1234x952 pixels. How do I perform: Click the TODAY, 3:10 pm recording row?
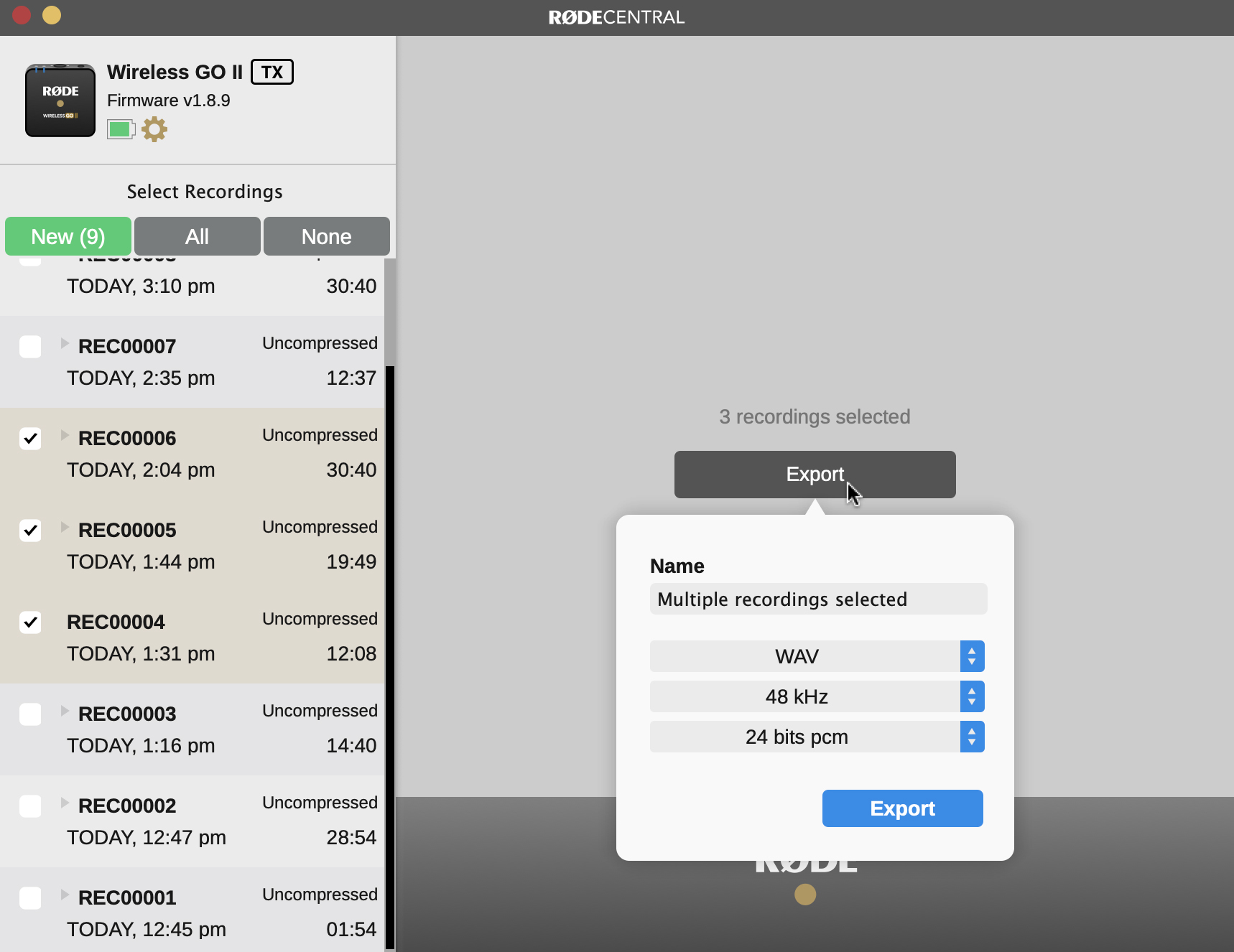(192, 287)
